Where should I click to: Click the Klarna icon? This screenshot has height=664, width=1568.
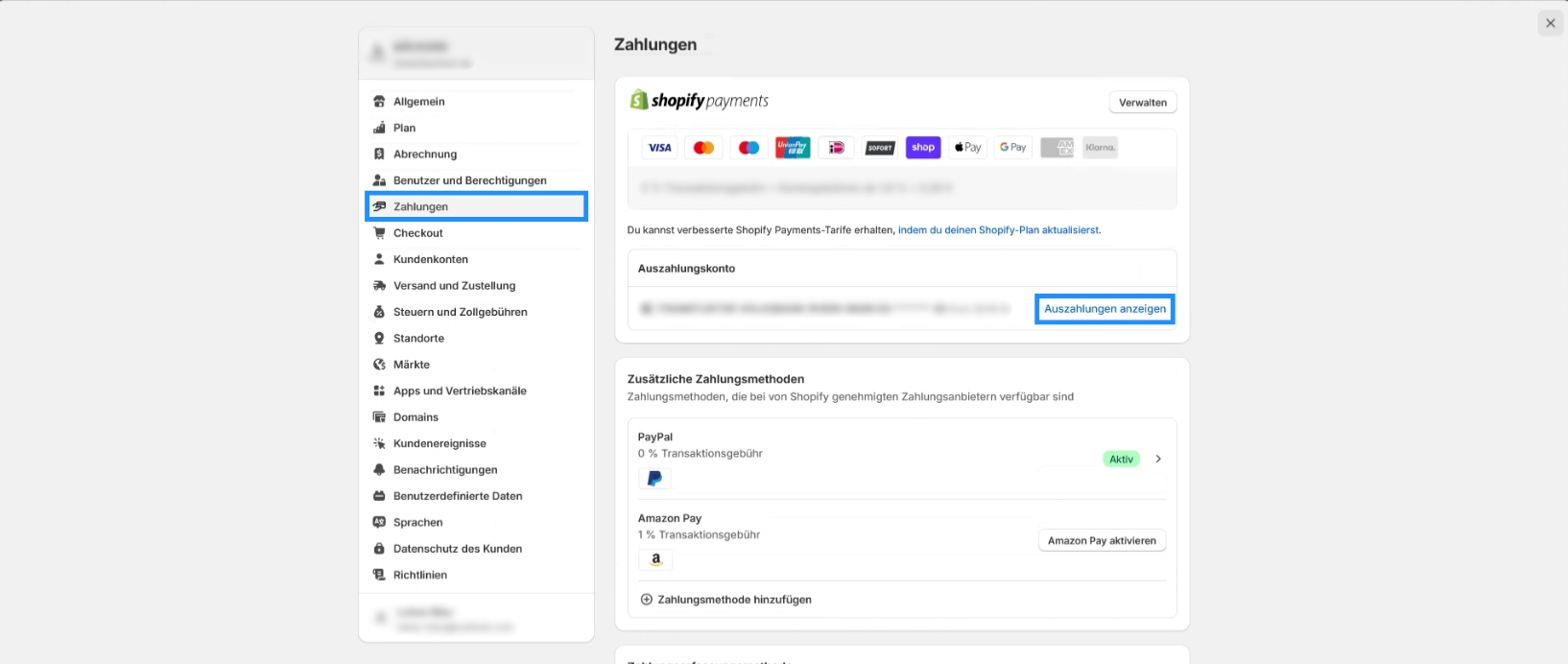[1101, 148]
